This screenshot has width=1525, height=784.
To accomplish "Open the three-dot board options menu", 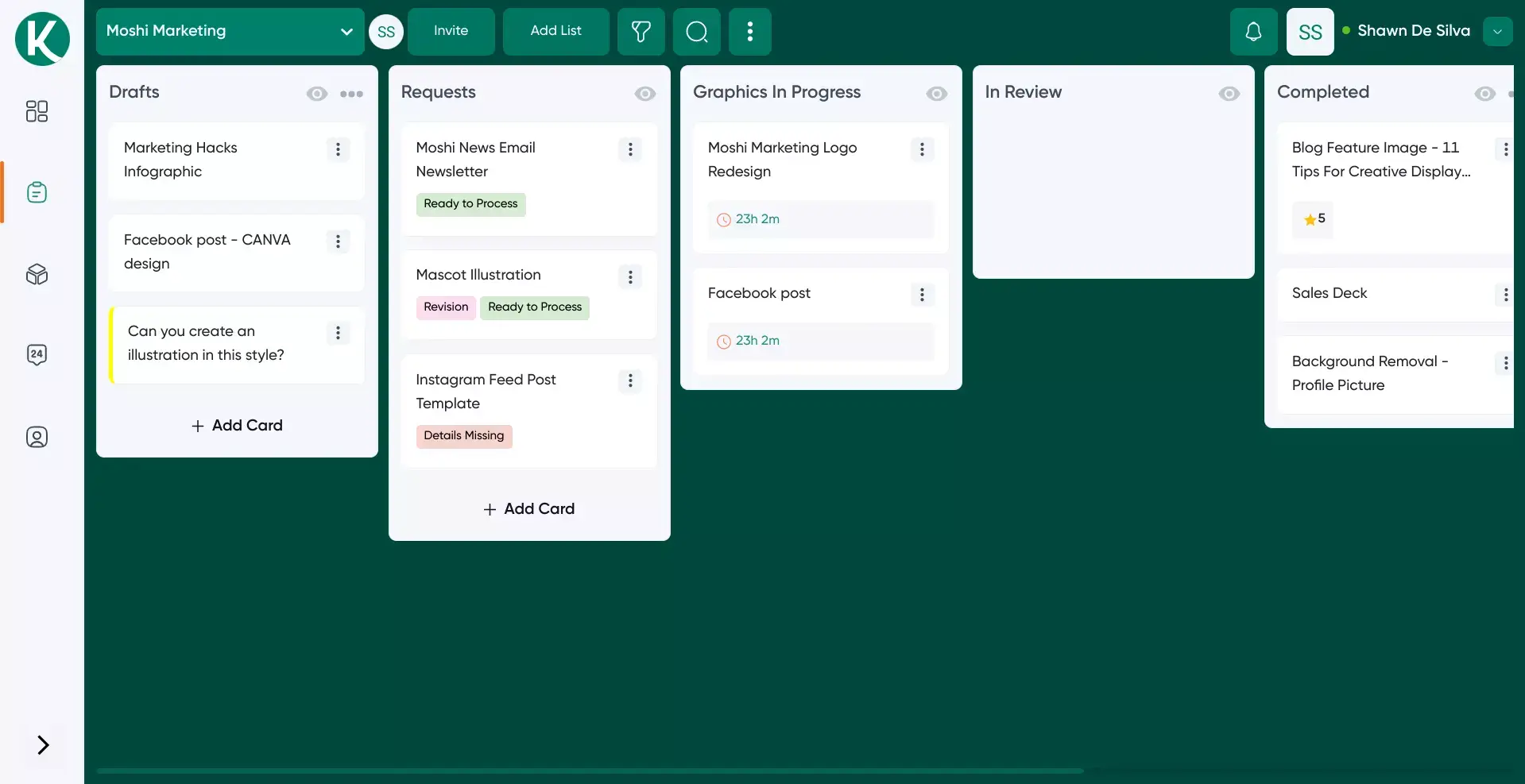I will tap(749, 32).
